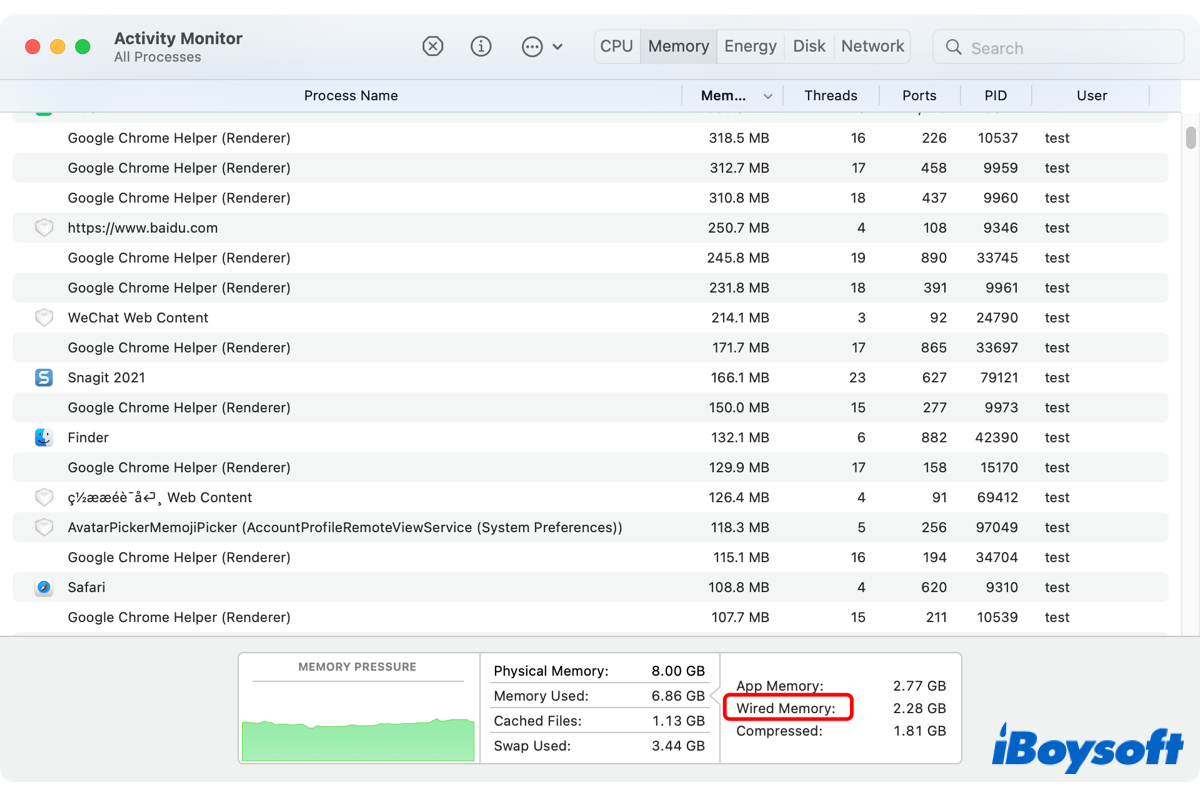Sort by the Threads column header

pos(830,96)
